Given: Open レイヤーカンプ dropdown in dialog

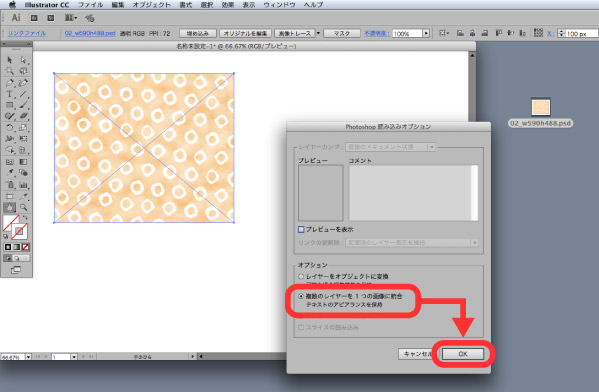Looking at the screenshot, I should (x=390, y=147).
